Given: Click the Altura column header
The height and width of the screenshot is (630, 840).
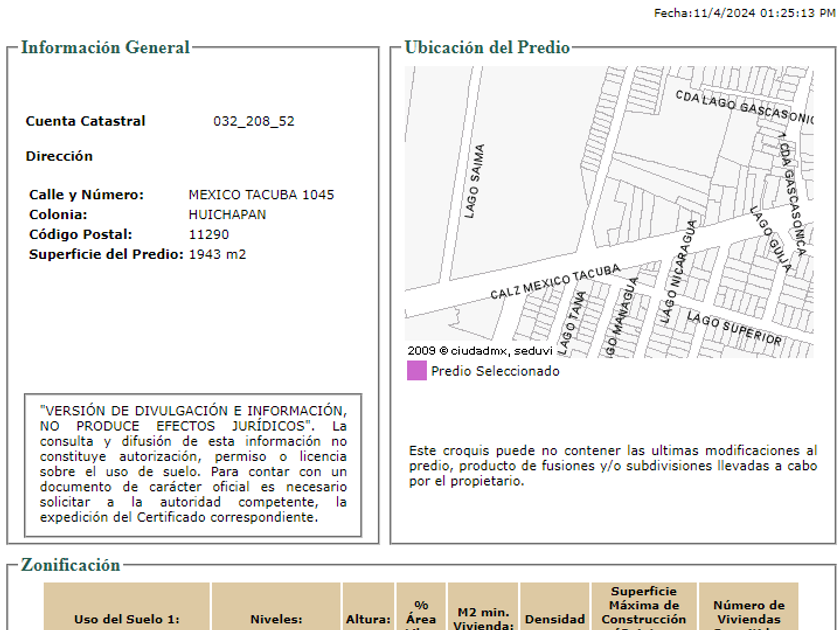Looking at the screenshot, I should [x=368, y=618].
